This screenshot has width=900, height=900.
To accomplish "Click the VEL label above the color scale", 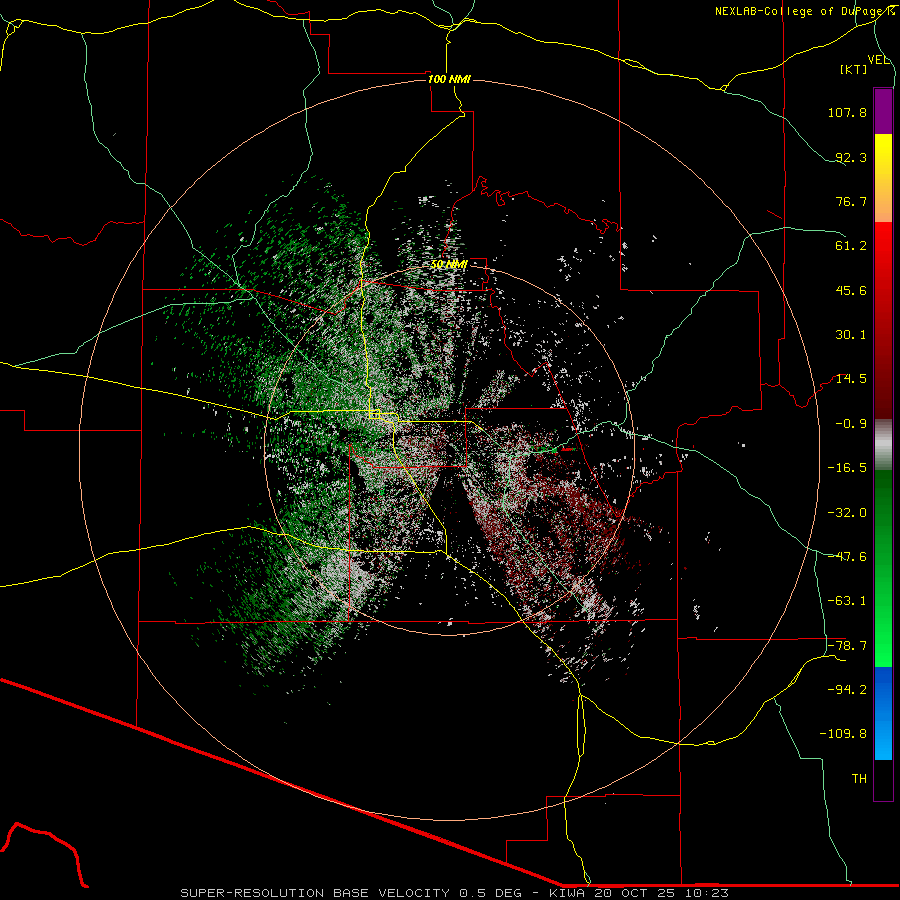I will [878, 60].
